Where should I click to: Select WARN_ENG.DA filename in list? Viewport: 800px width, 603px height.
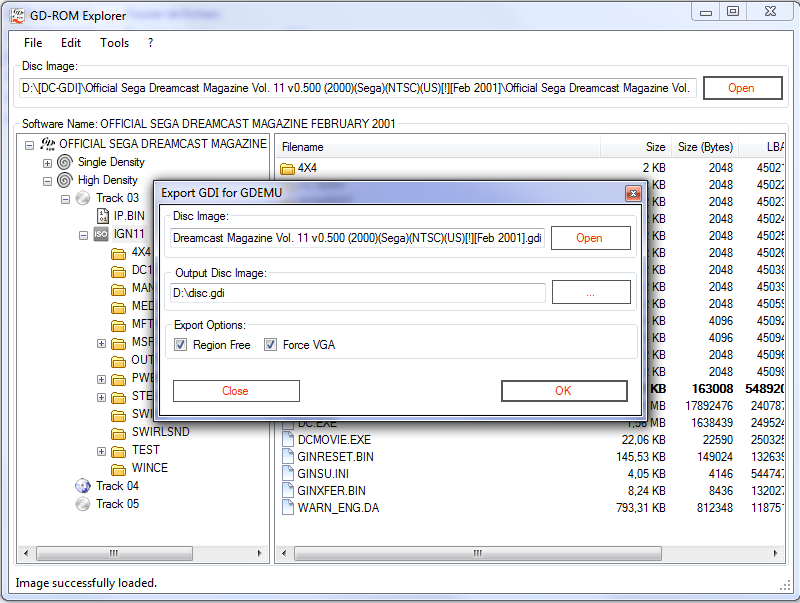[338, 508]
